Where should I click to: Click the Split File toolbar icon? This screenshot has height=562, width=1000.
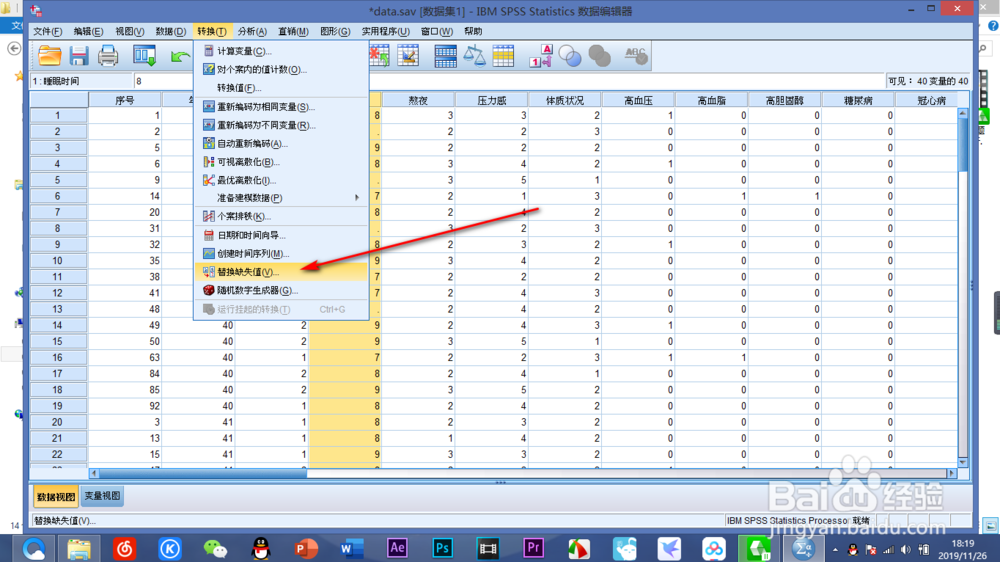pyautogui.click(x=445, y=56)
